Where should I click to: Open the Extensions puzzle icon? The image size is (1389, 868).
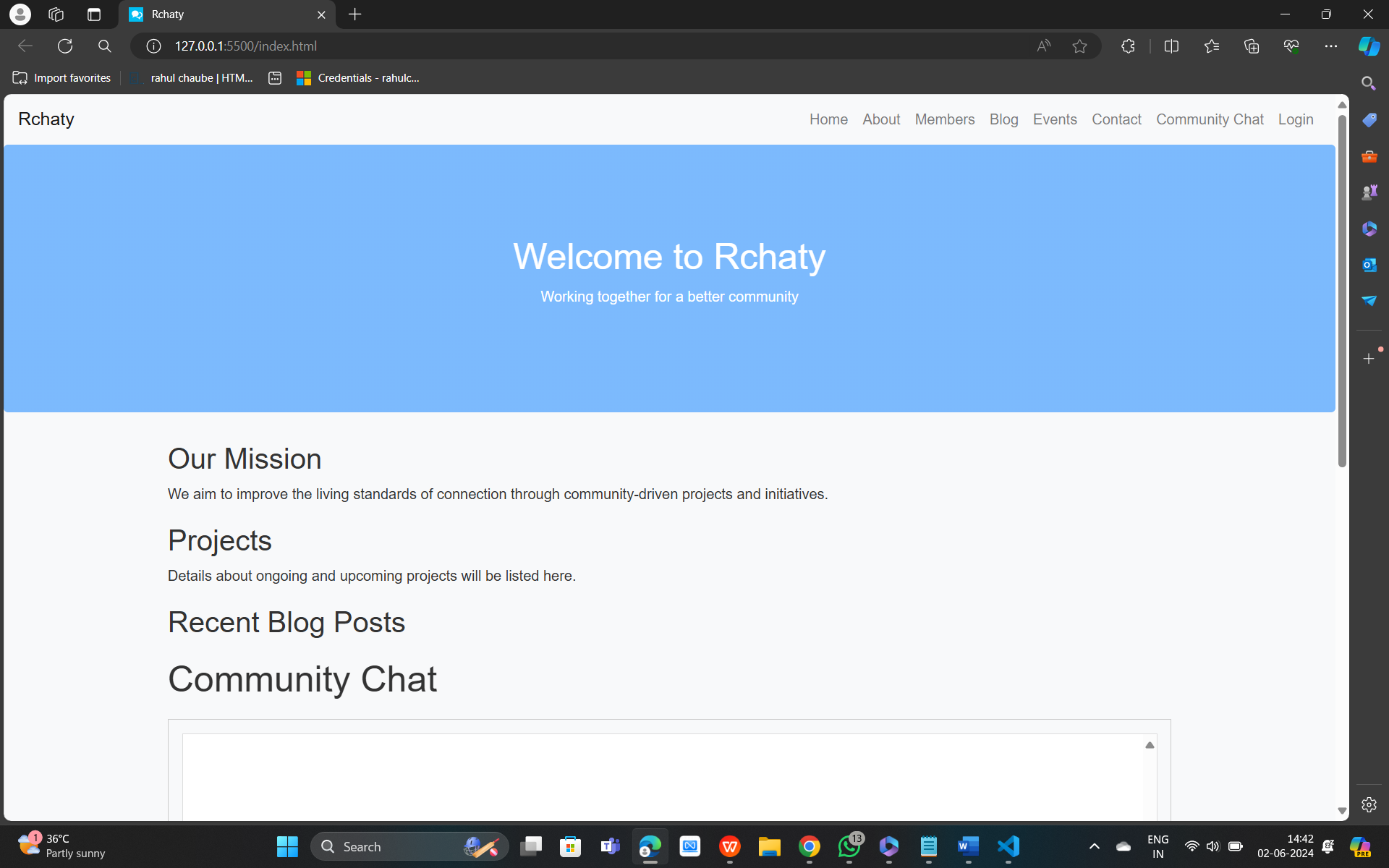(1128, 46)
